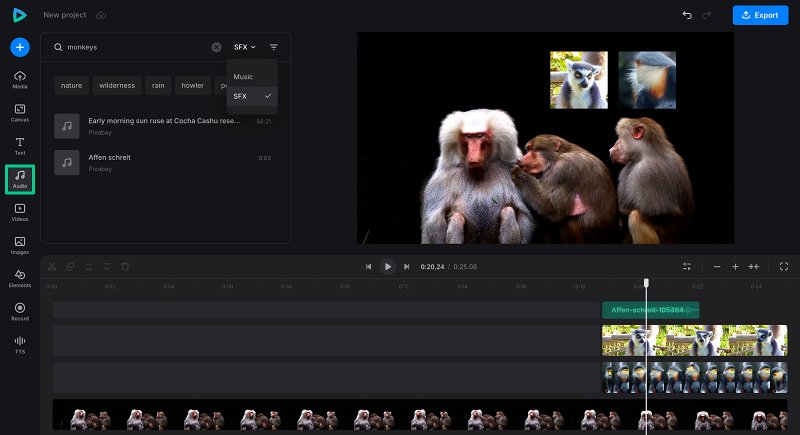The image size is (800, 435).
Task: Click the music icon beside Early morning
Action: tap(67, 126)
